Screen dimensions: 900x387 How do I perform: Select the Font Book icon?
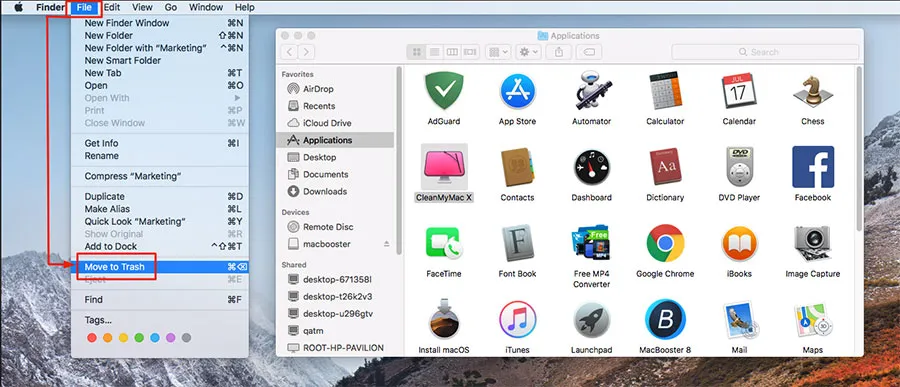pyautogui.click(x=518, y=243)
